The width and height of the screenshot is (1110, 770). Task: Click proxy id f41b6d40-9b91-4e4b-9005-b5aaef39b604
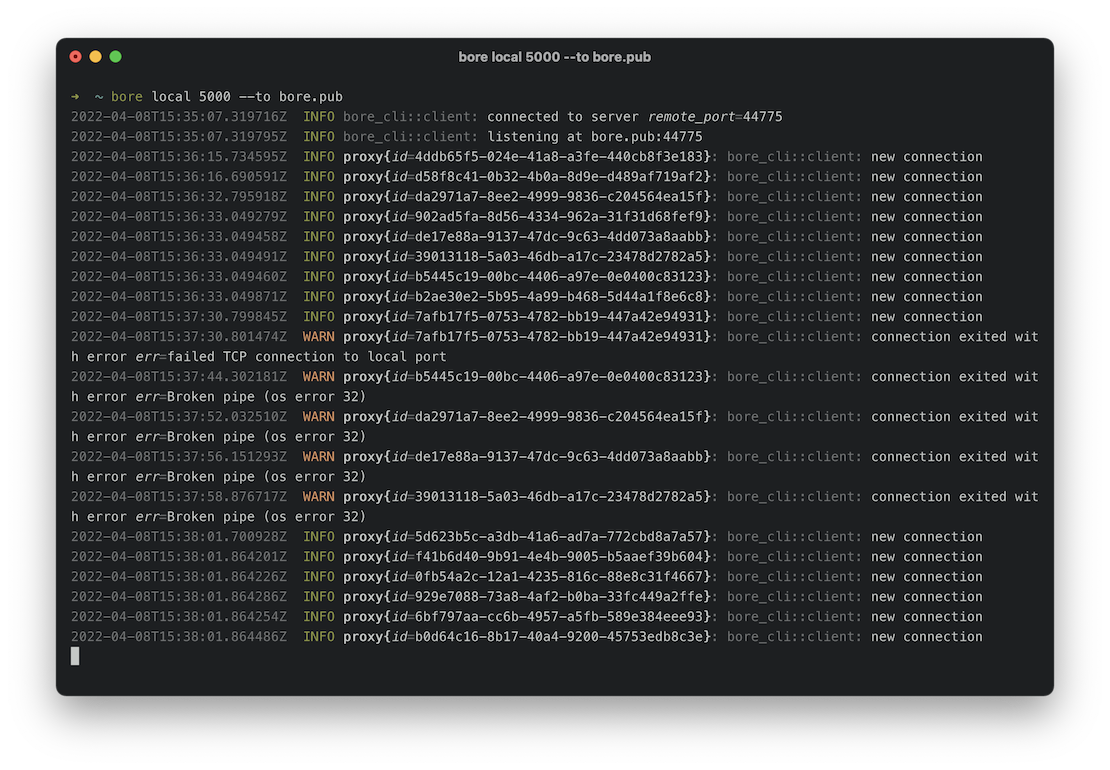pos(560,557)
